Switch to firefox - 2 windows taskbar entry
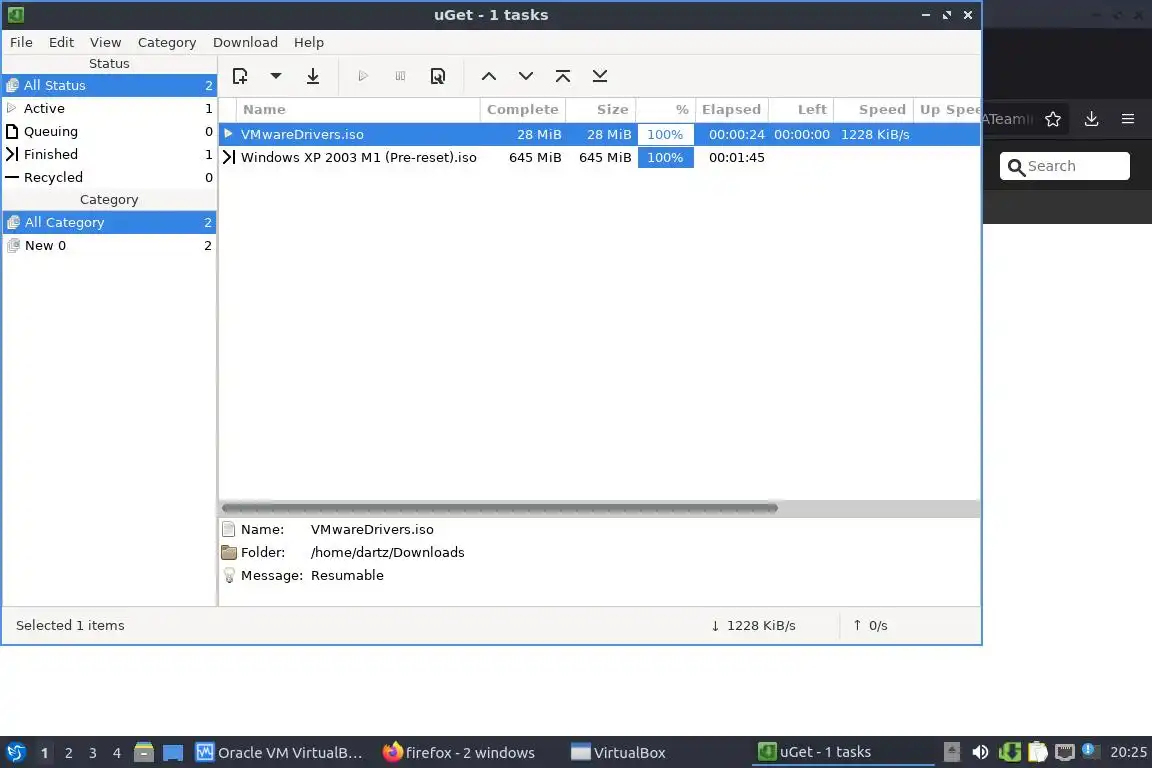1152x768 pixels. (459, 753)
